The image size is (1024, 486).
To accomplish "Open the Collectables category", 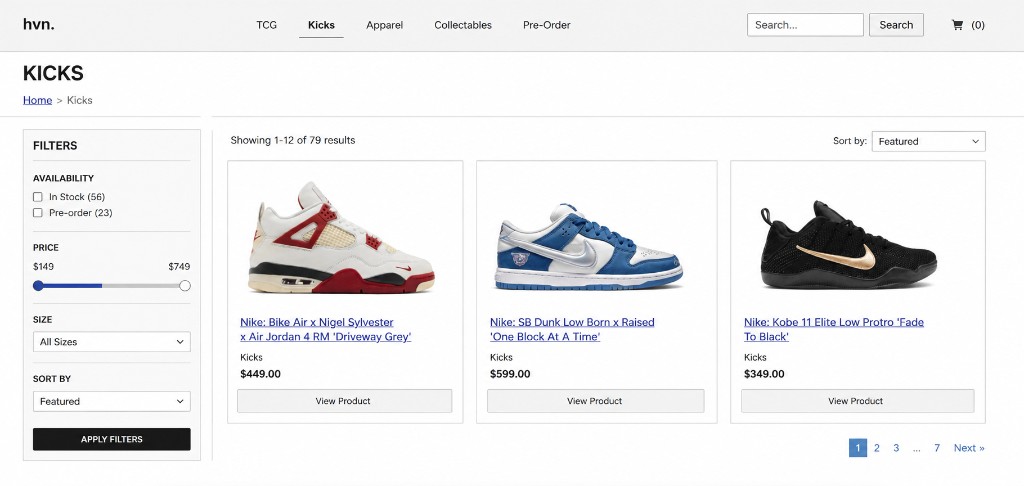I will [x=463, y=25].
